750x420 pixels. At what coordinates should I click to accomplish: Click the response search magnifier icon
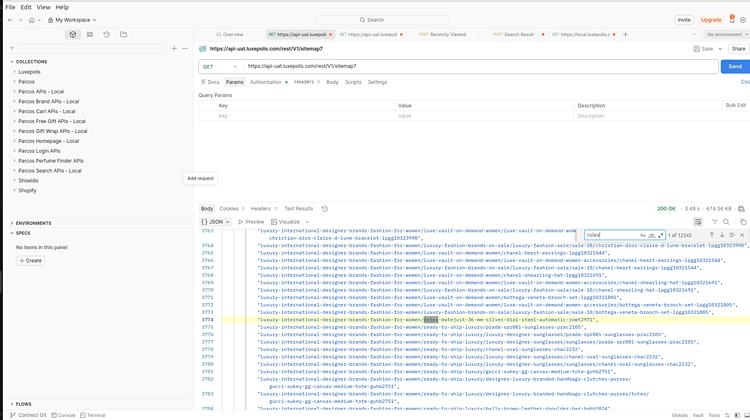point(726,222)
